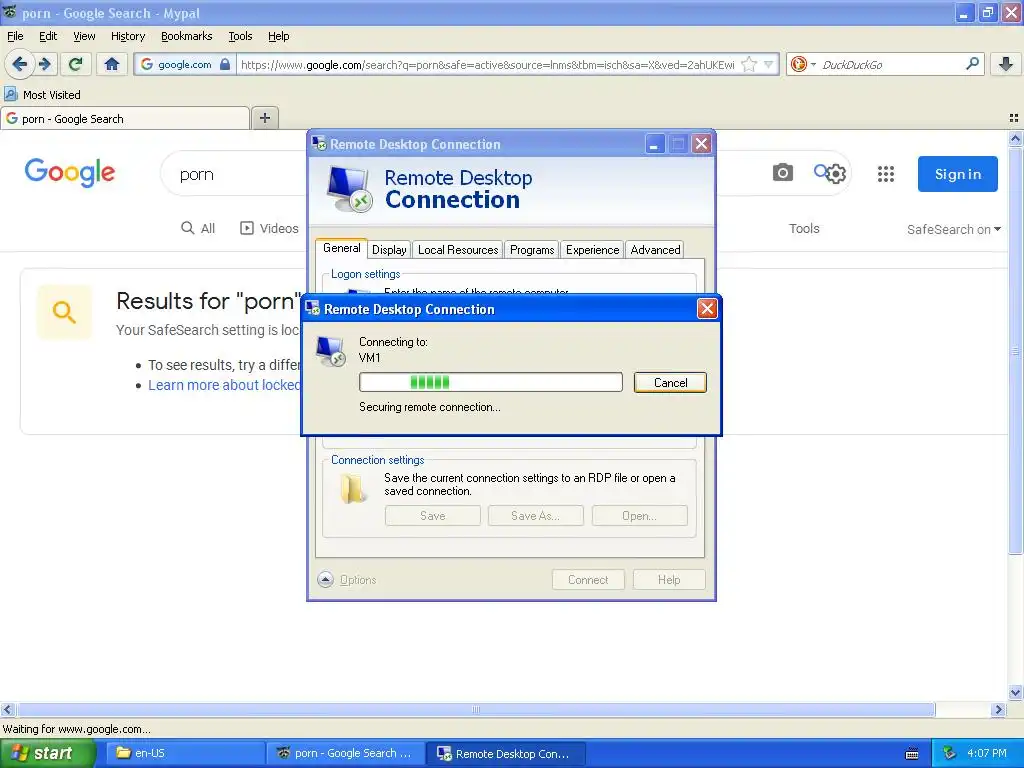Click the green connection progress bar
The height and width of the screenshot is (768, 1024).
coord(490,382)
